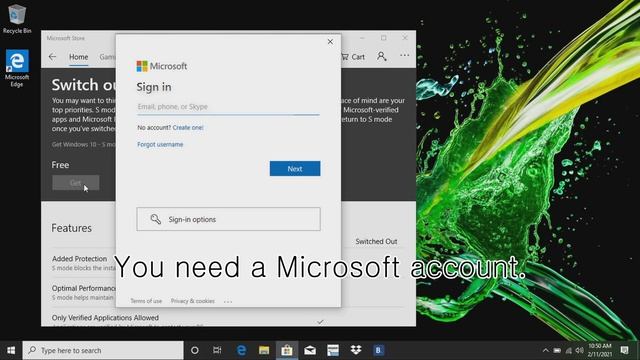Close the Microsoft sign-in dialog
Image resolution: width=640 pixels, height=360 pixels.
coord(330,42)
